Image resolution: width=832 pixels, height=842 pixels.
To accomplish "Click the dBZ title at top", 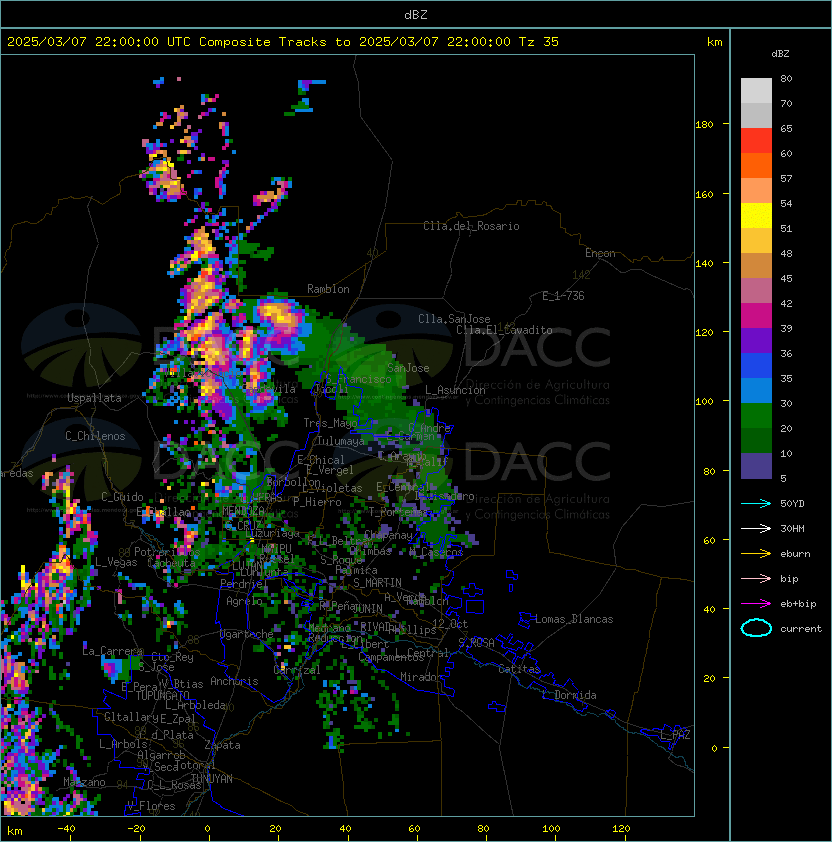I will (x=416, y=15).
